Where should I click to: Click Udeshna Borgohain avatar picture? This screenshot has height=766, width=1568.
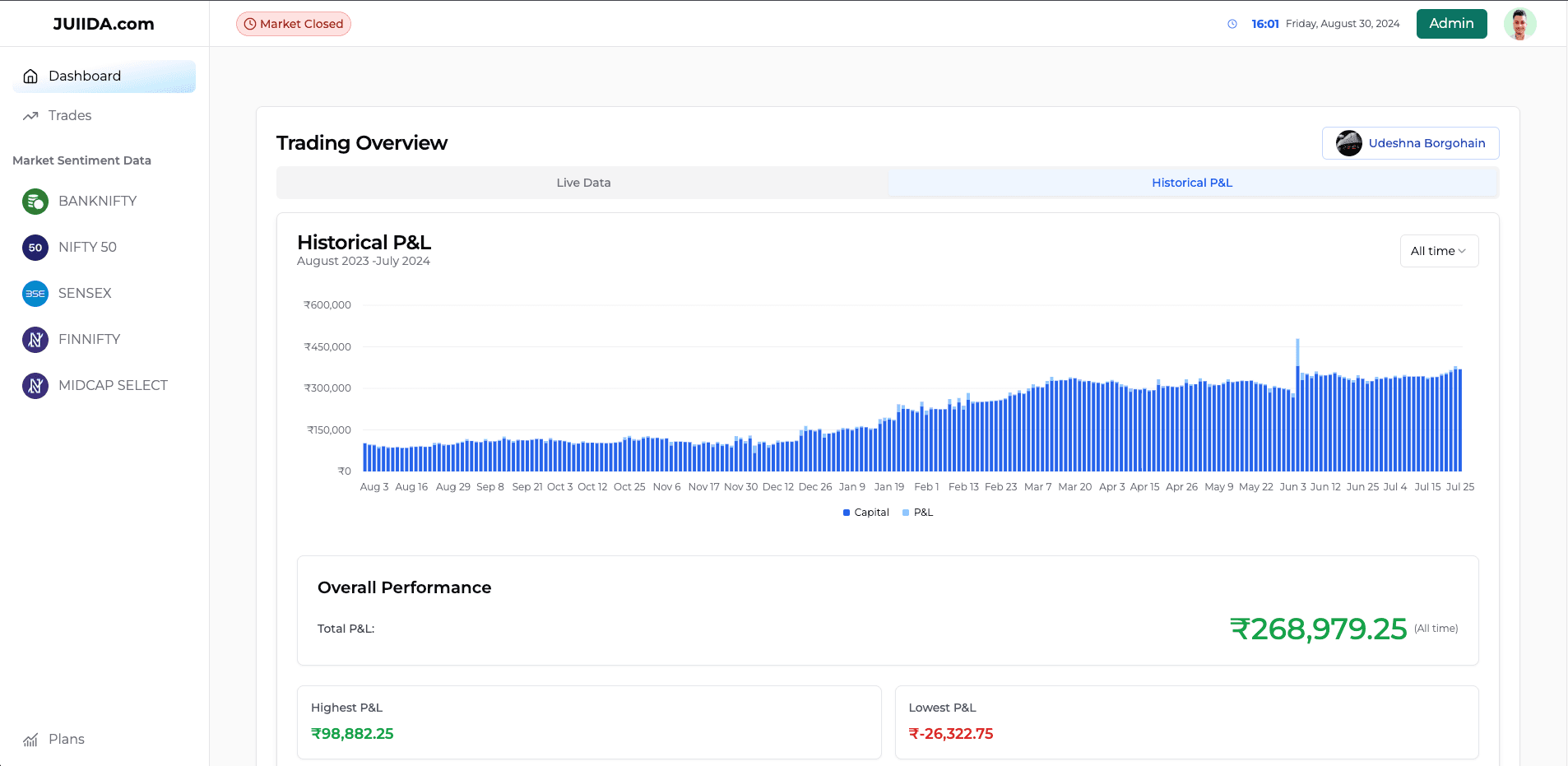point(1349,143)
